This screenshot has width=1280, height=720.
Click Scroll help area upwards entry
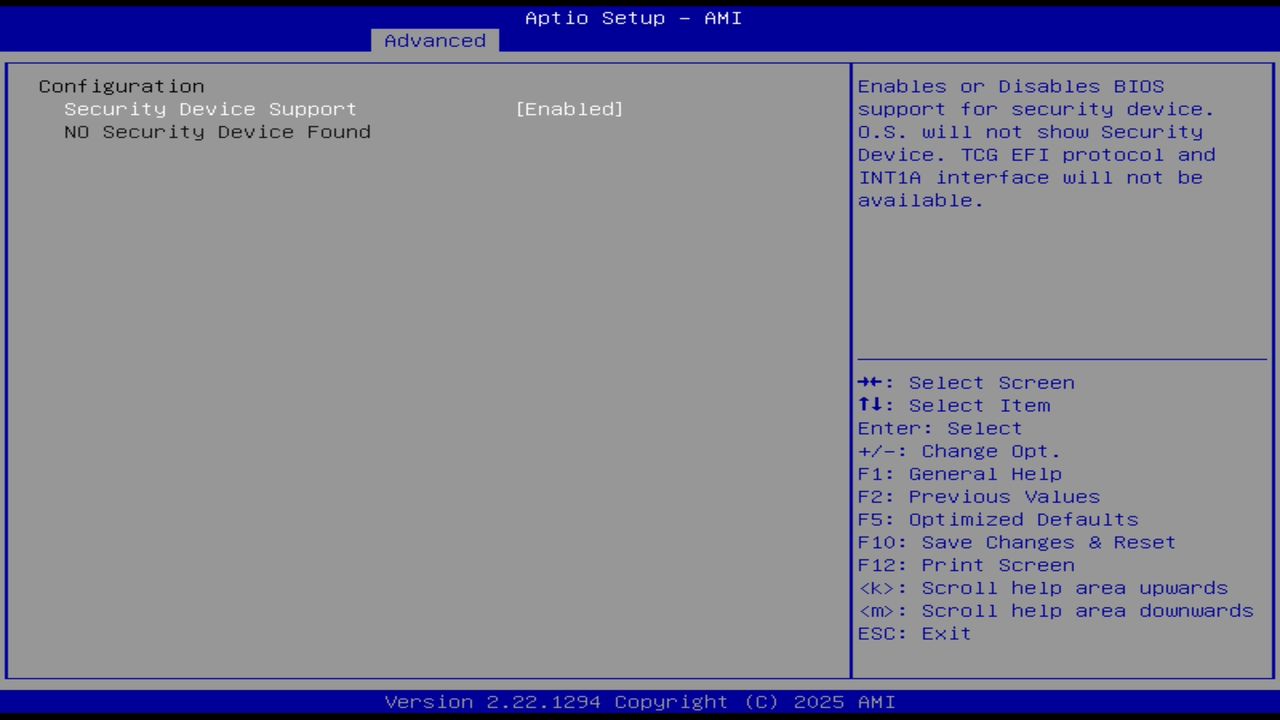pos(1043,588)
